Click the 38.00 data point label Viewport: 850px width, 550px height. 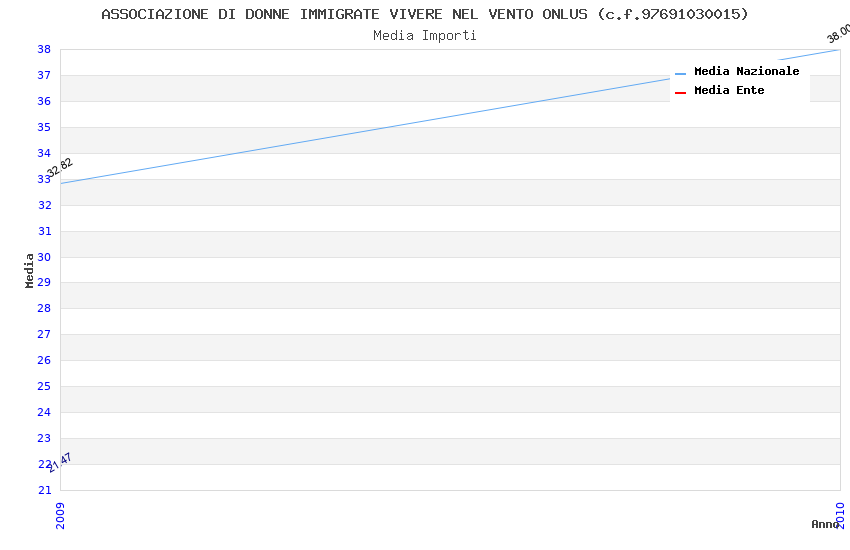[x=838, y=33]
